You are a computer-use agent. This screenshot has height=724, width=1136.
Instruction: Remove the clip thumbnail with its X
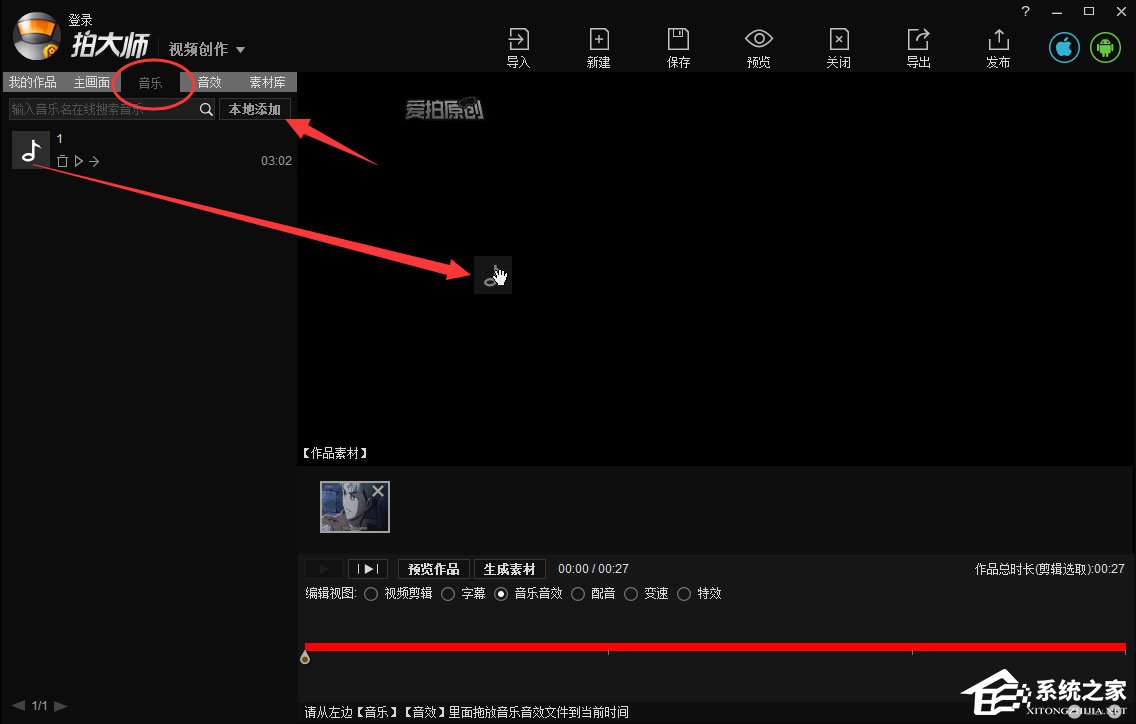(x=377, y=491)
